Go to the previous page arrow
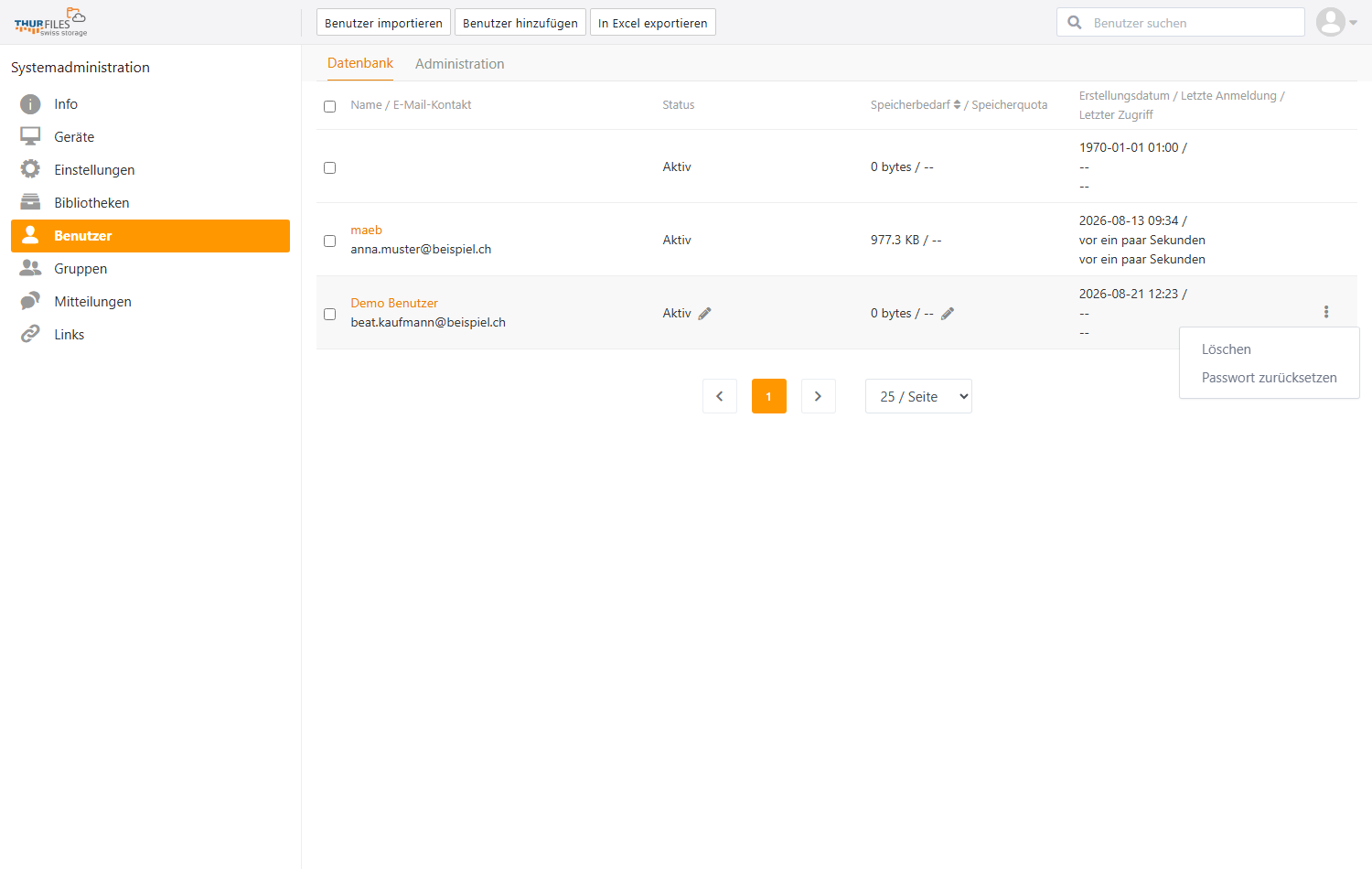This screenshot has width=1372, height=869. [x=720, y=396]
